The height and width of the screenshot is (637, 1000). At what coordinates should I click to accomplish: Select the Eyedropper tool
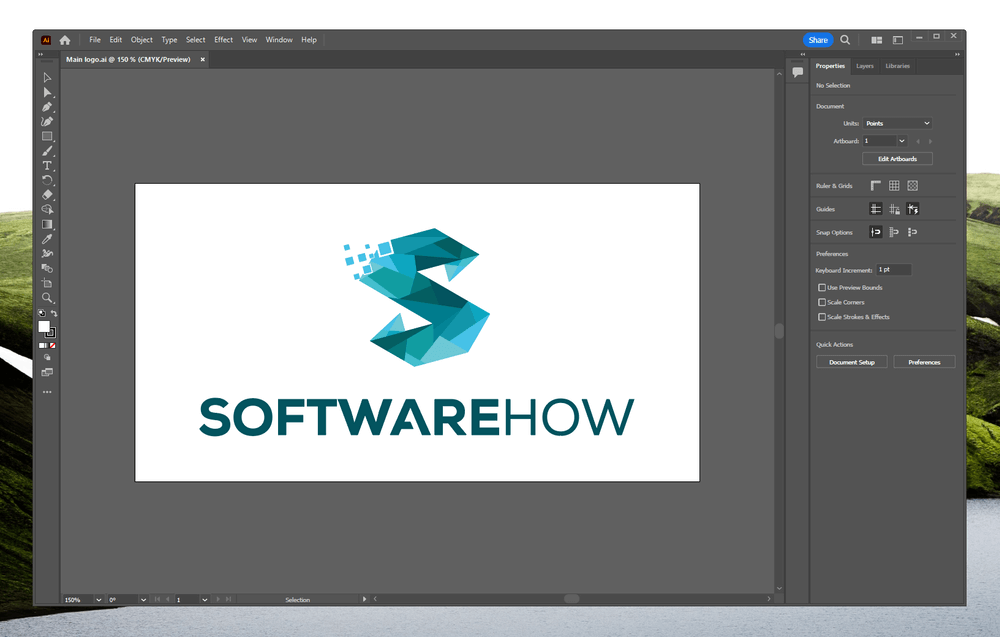point(47,239)
